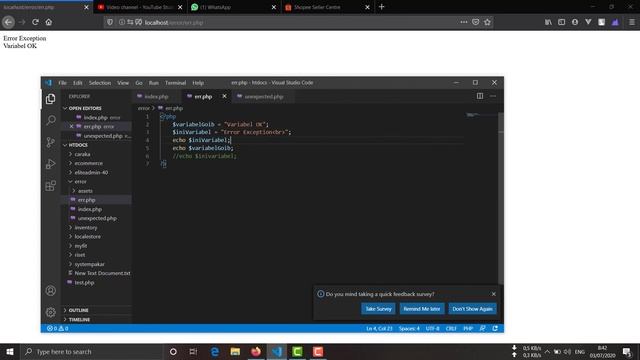
Task: Click the Firefox back button
Action: point(9,22)
